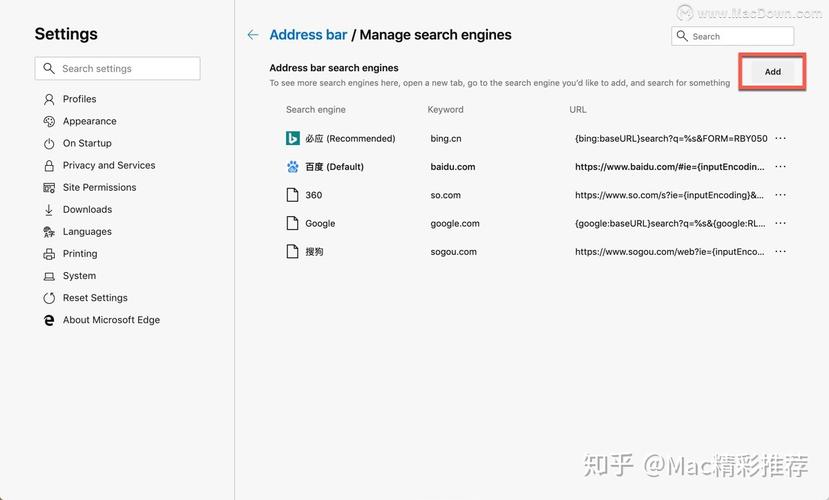Screen dimensions: 829x500
Task: Select the Google engine name
Action: pyautogui.click(x=320, y=224)
